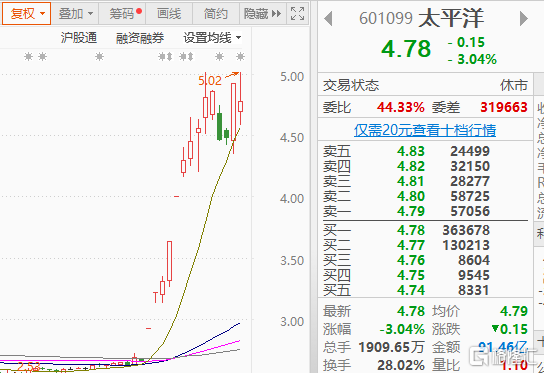The image size is (544, 373).
Task: Click the 卖一 4.79 price row
Action: pyautogui.click(x=425, y=211)
